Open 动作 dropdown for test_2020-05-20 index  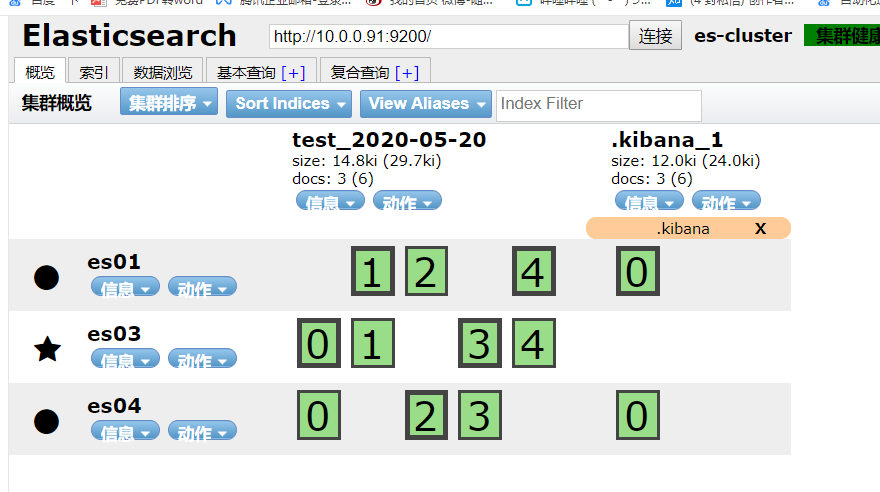407,201
